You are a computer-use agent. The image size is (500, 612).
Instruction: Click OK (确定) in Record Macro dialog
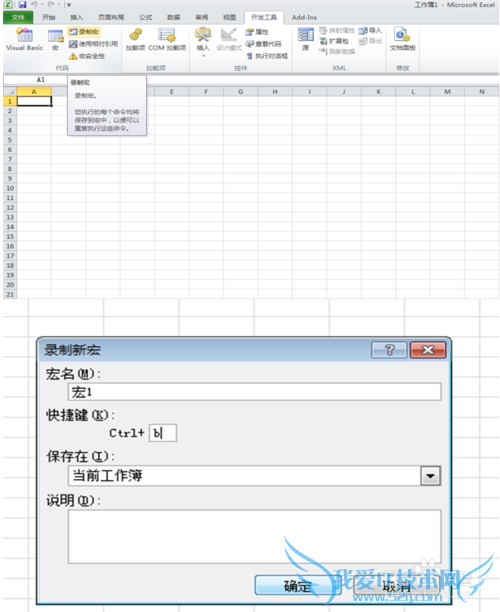click(297, 585)
